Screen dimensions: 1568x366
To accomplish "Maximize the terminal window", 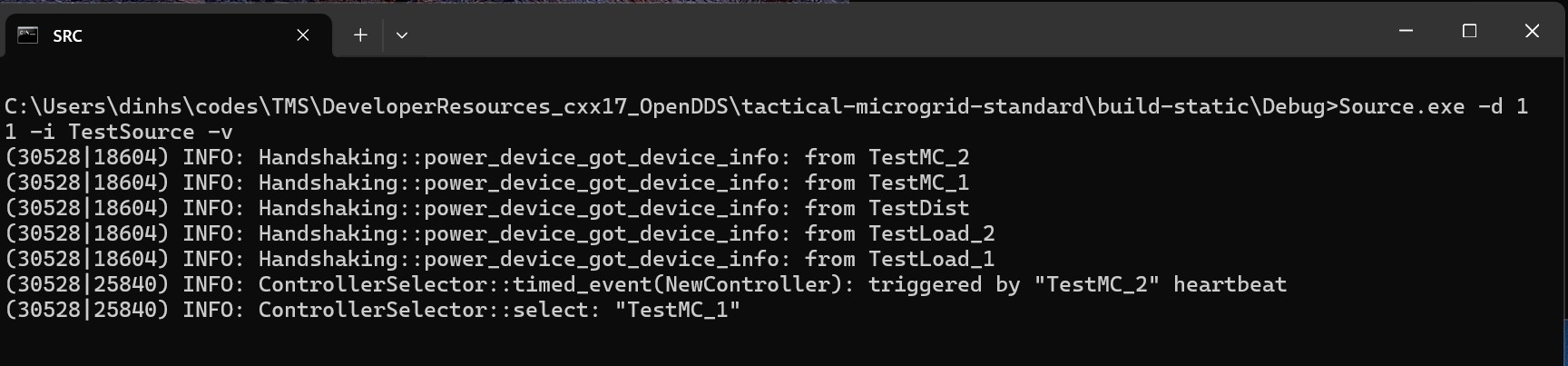I will click(x=1470, y=31).
